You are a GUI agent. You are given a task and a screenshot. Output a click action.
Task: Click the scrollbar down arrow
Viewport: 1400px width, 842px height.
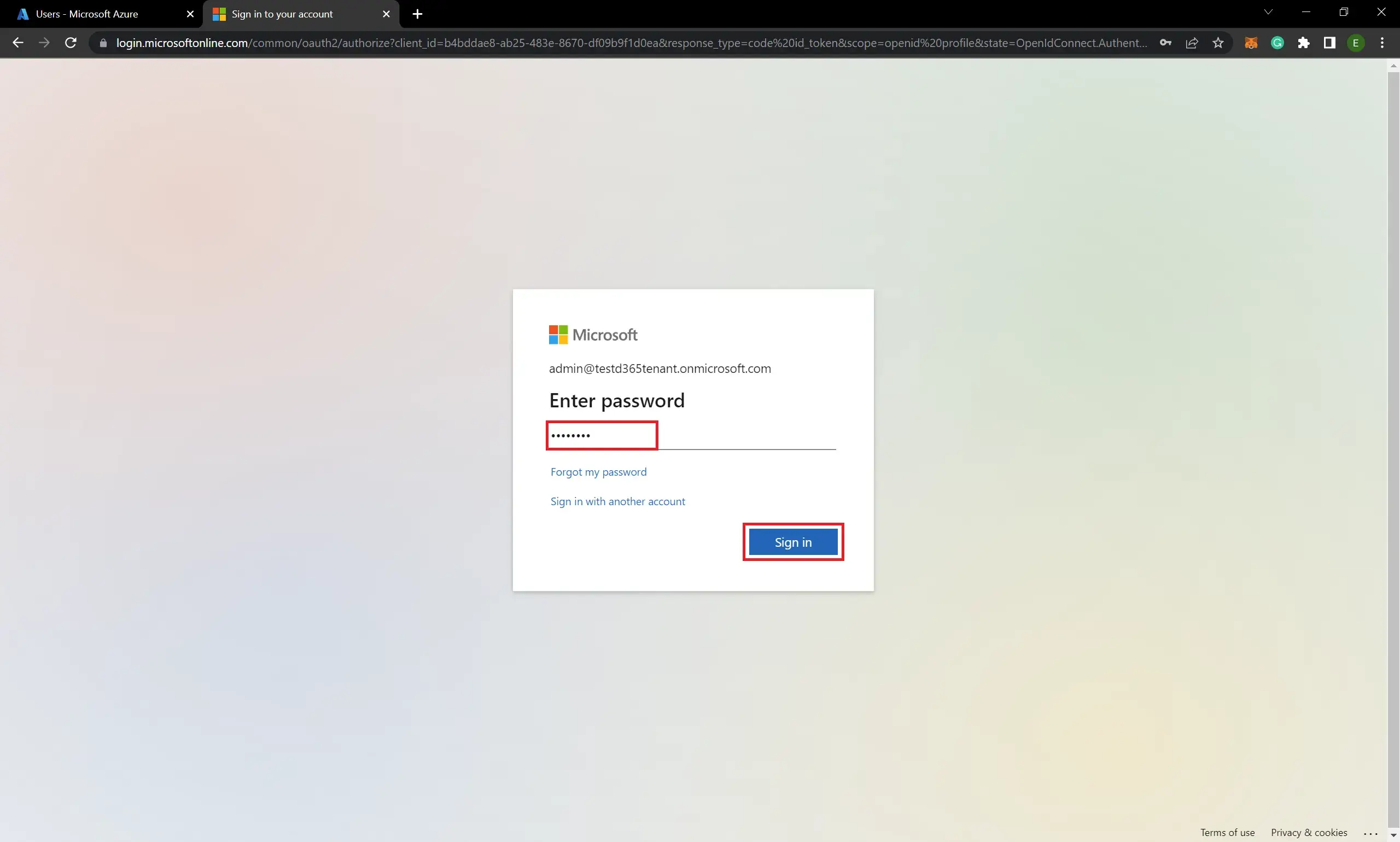(1393, 836)
